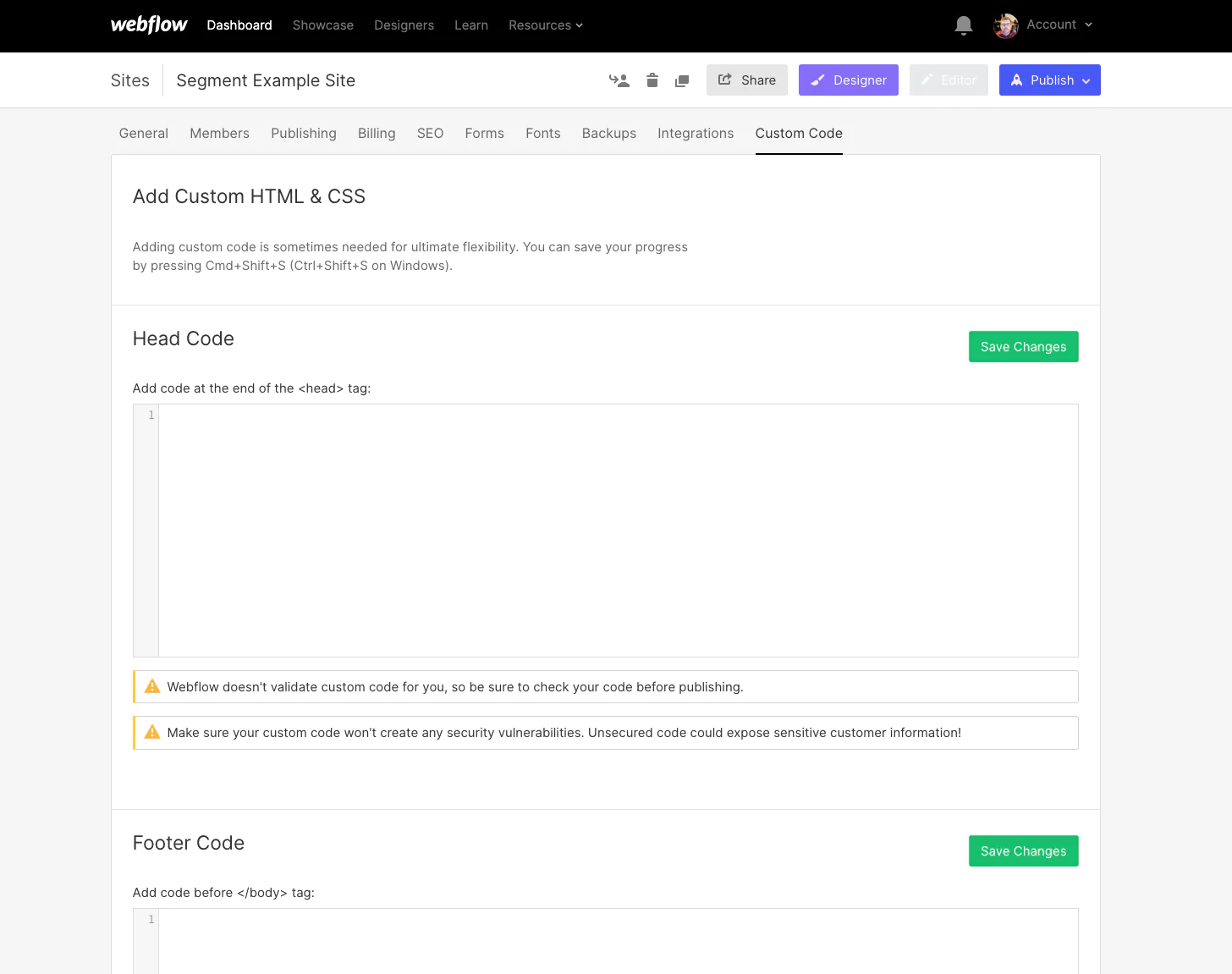Go back to the Sites list
Viewport: 1232px width, 974px height.
pos(129,80)
